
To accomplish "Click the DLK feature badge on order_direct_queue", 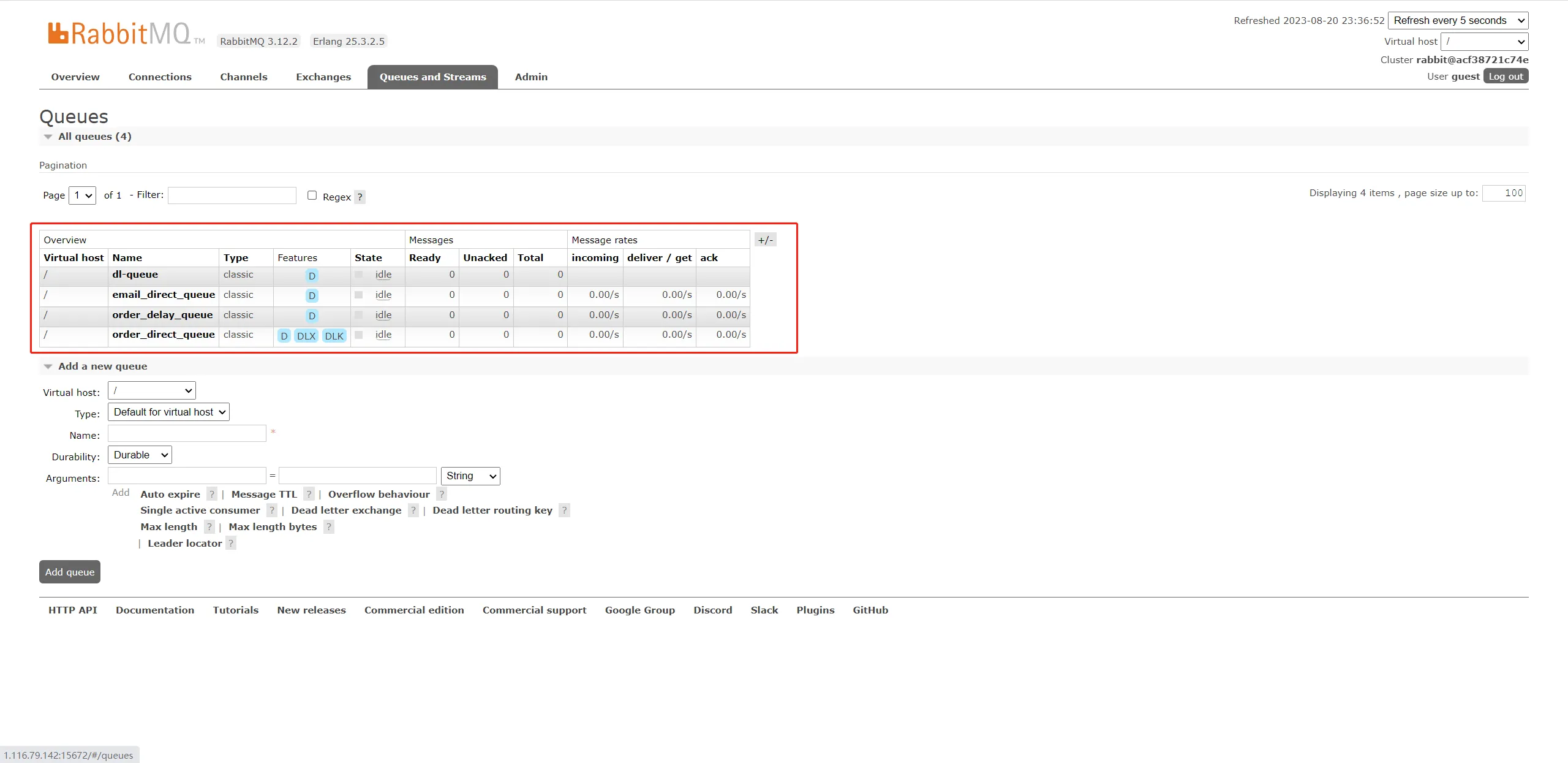I will (334, 336).
